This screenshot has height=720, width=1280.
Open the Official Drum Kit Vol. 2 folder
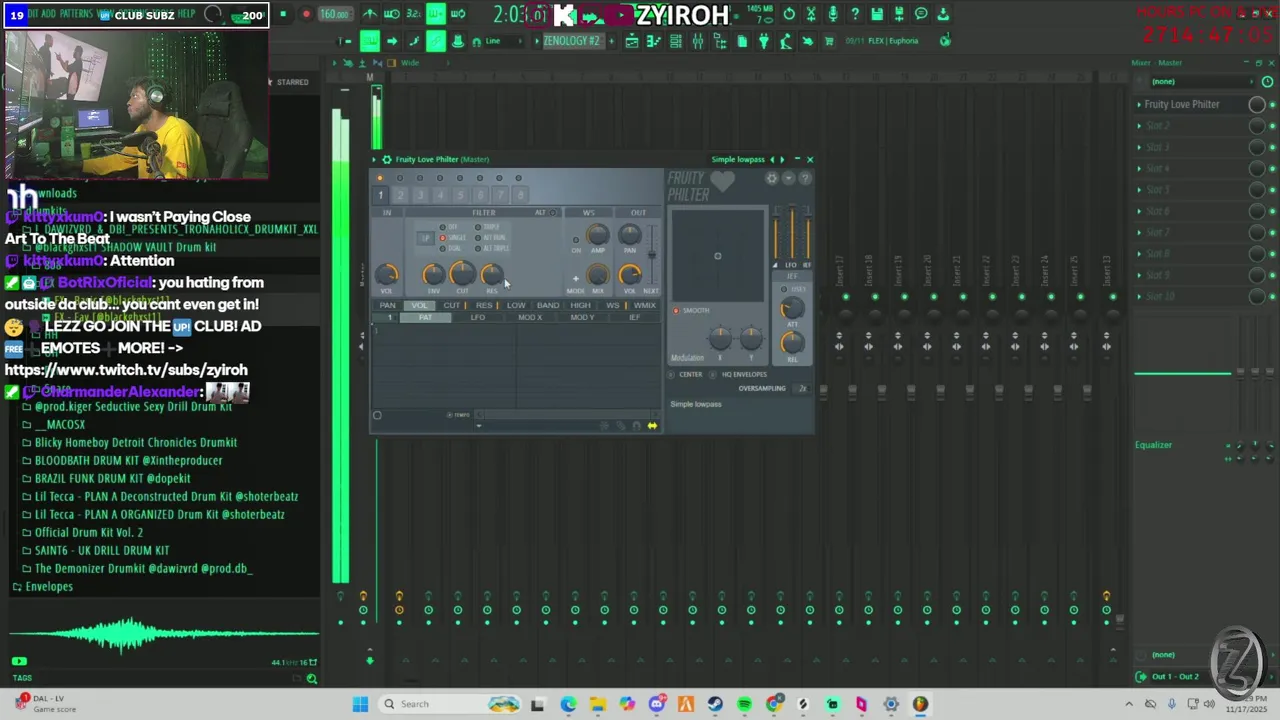[88, 533]
